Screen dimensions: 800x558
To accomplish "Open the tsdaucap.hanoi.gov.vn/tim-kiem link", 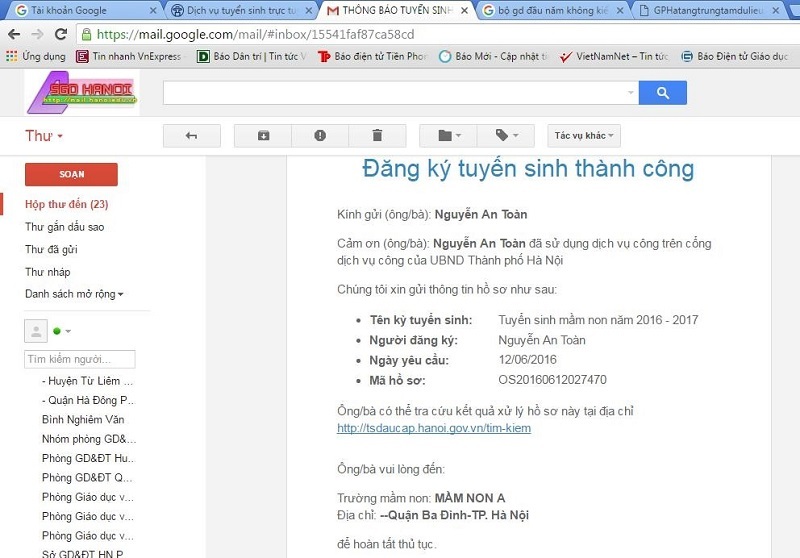I will pos(434,428).
